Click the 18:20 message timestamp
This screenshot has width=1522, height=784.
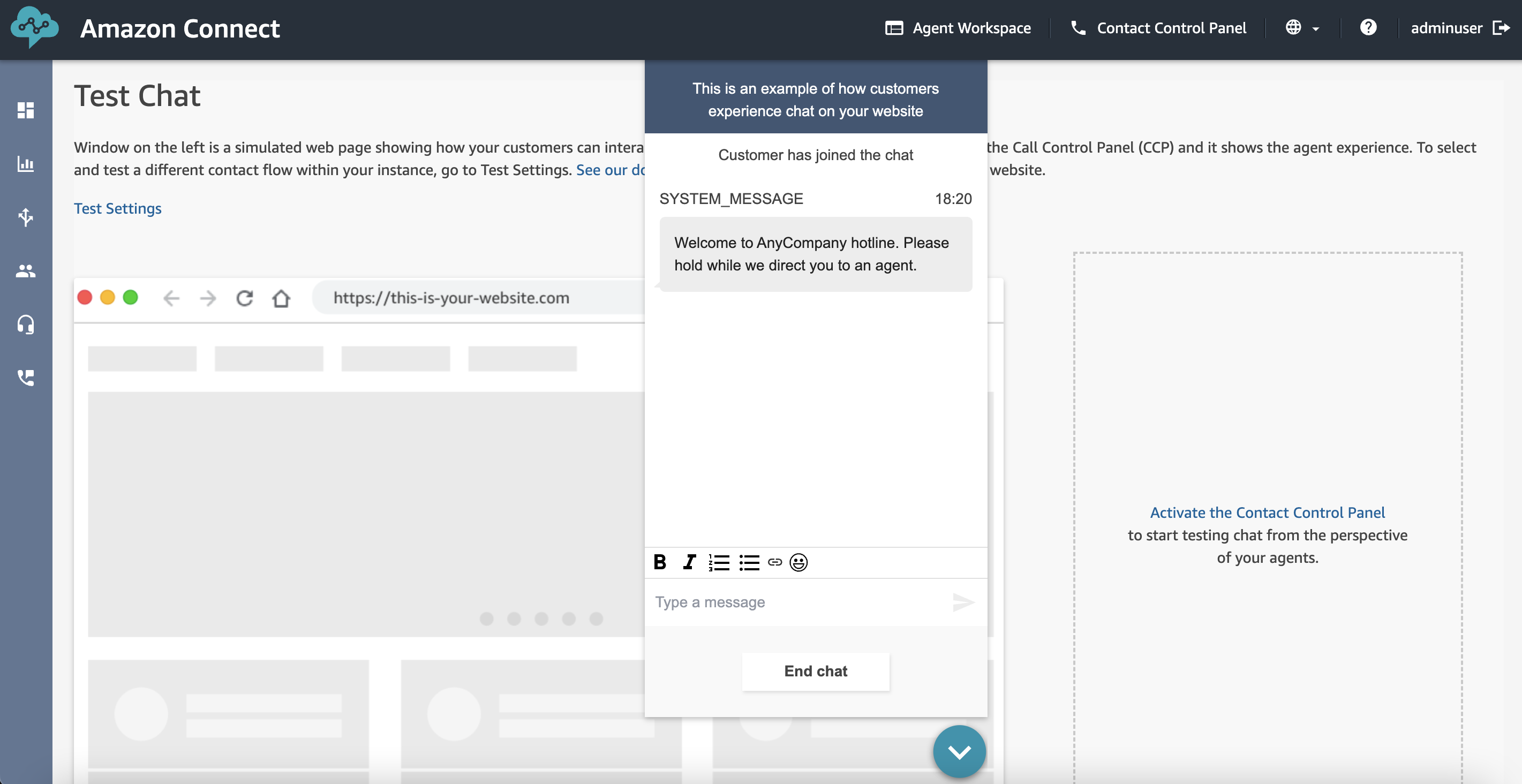coord(953,199)
